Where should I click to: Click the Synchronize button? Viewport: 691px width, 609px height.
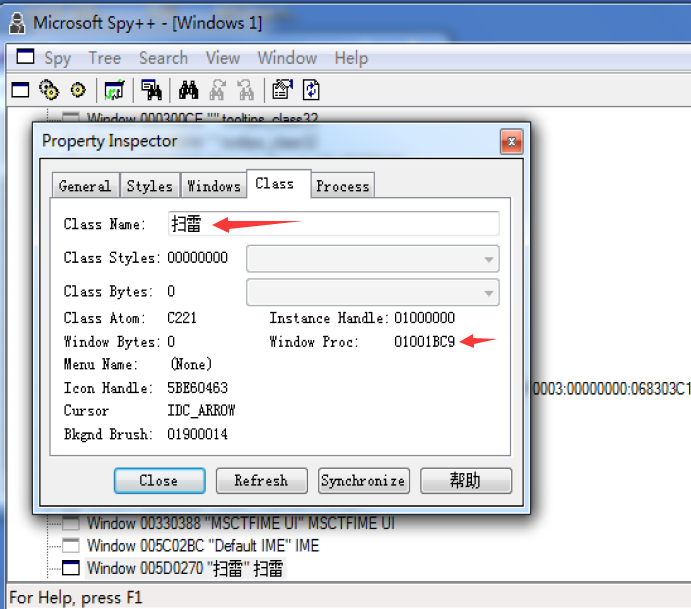364,480
